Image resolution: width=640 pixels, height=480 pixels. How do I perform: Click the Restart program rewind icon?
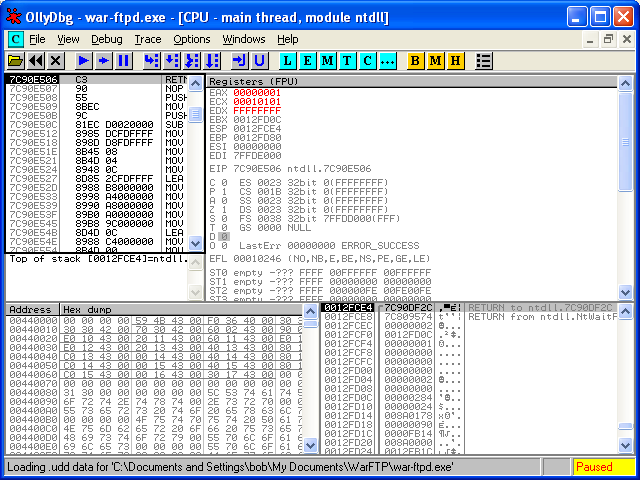36,61
